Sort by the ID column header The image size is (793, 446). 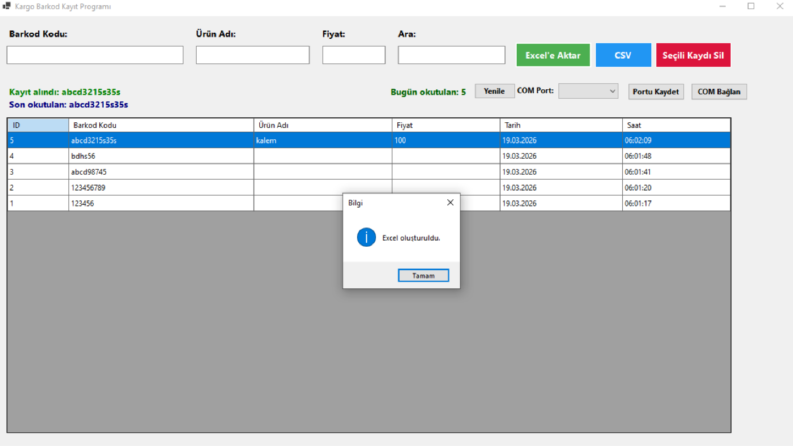[x=38, y=125]
